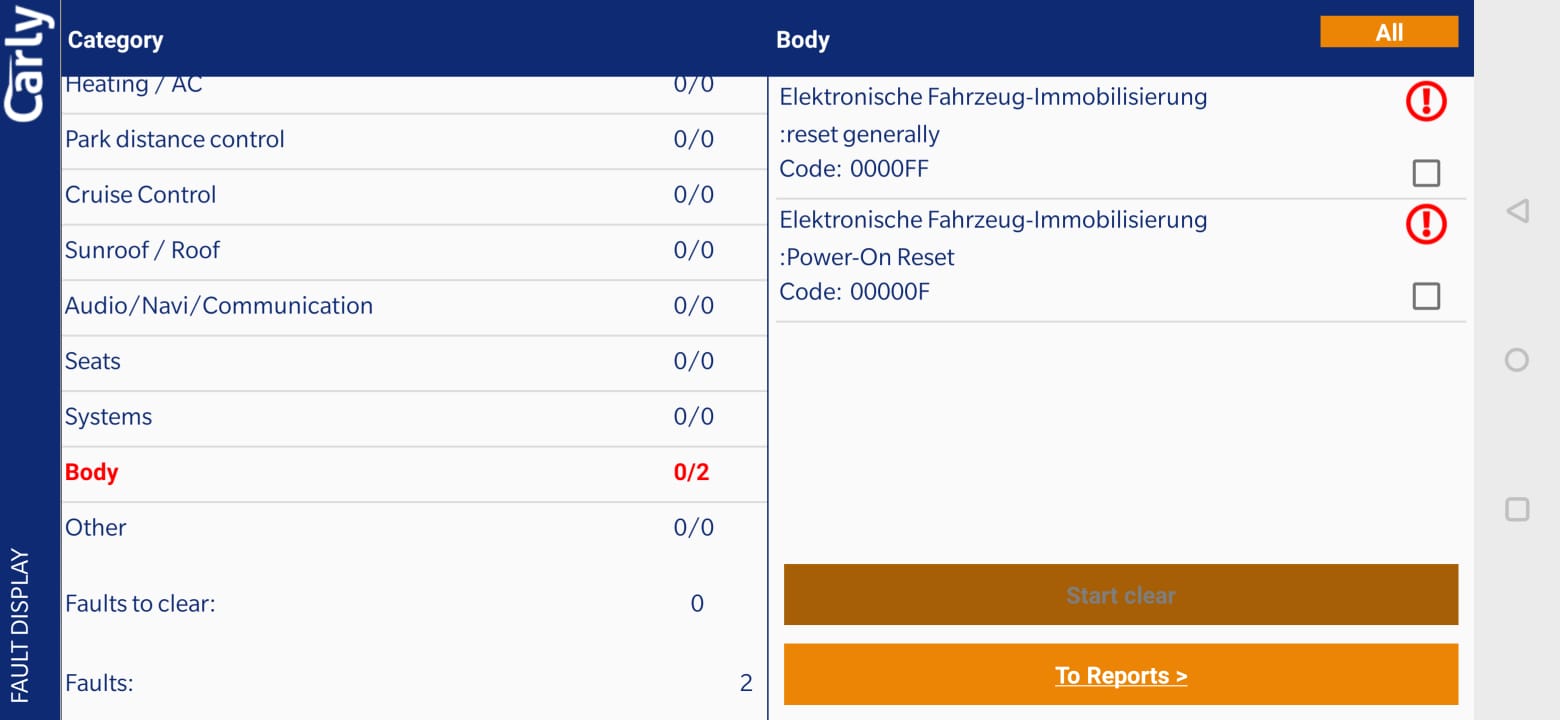Select the Body category row
Screen dimensions: 1560x720
tap(414, 473)
